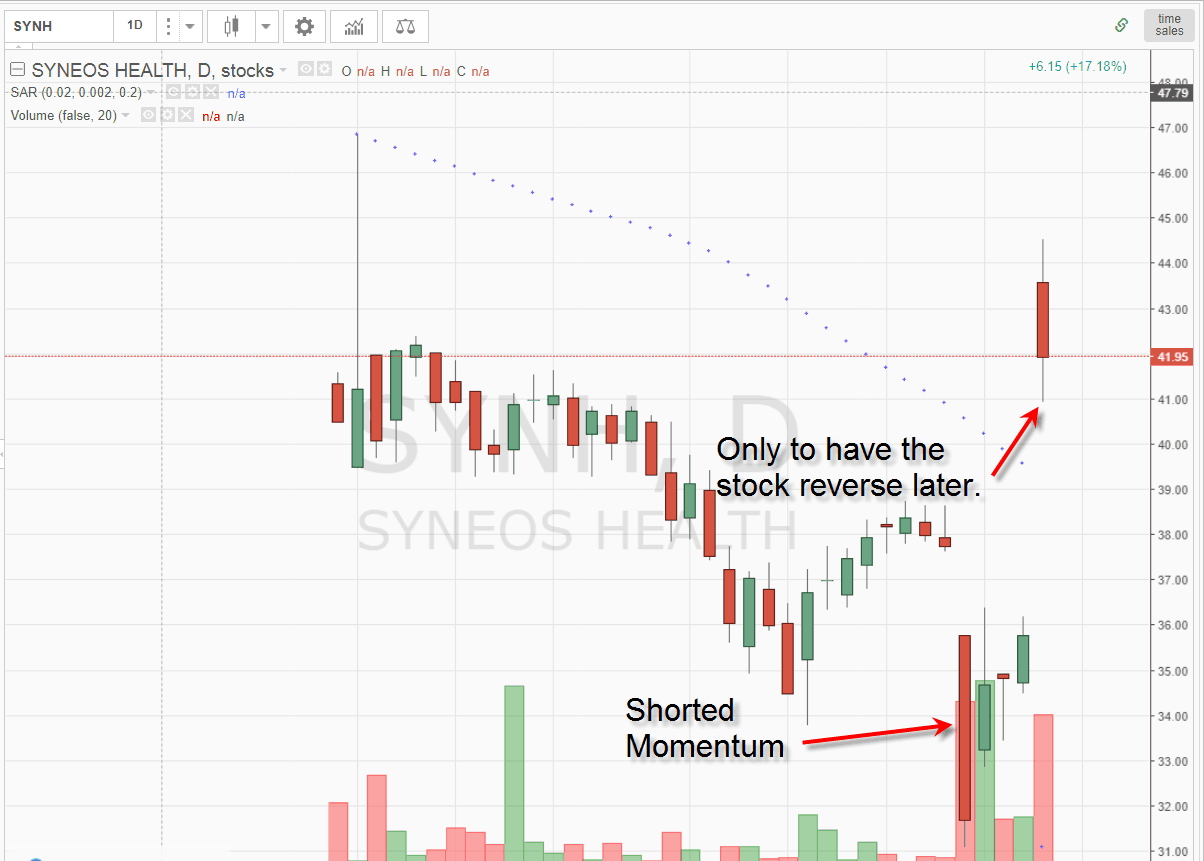Toggle visibility of the SAR indicator
This screenshot has width=1204, height=861.
point(172,92)
